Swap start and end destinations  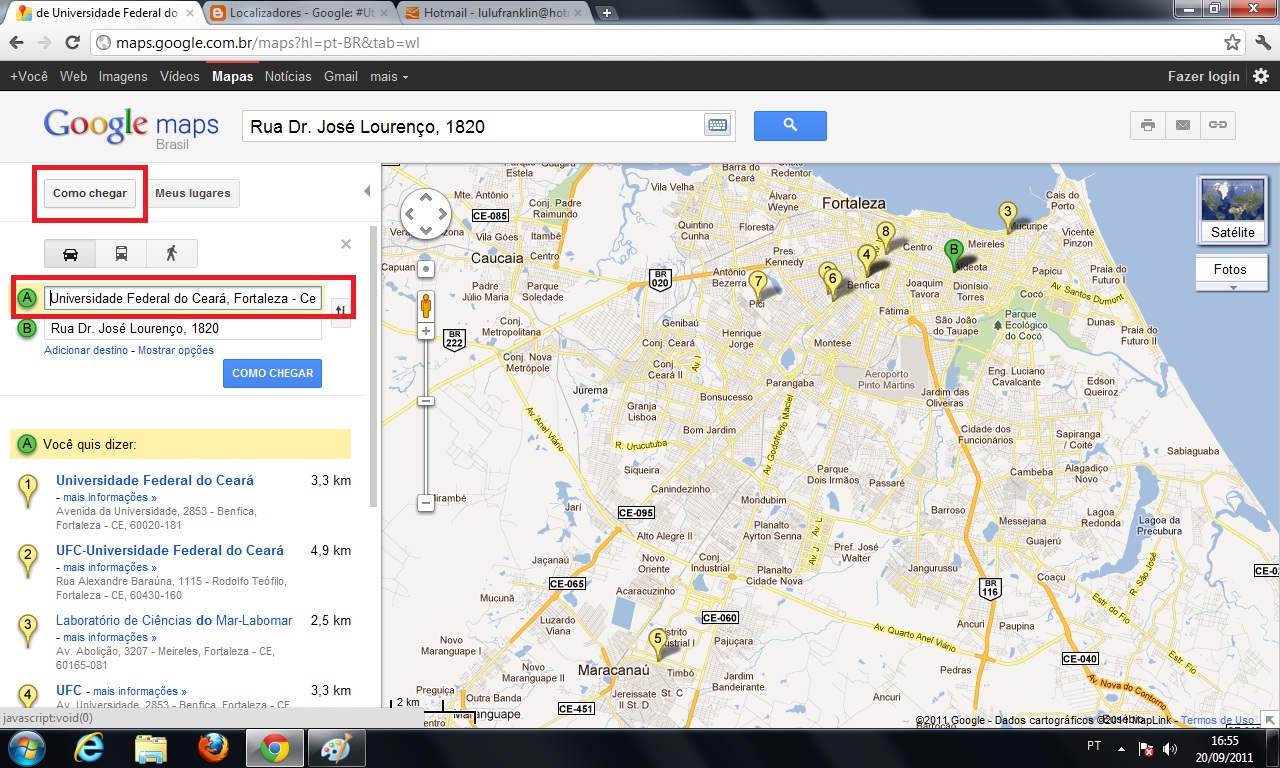pyautogui.click(x=340, y=311)
